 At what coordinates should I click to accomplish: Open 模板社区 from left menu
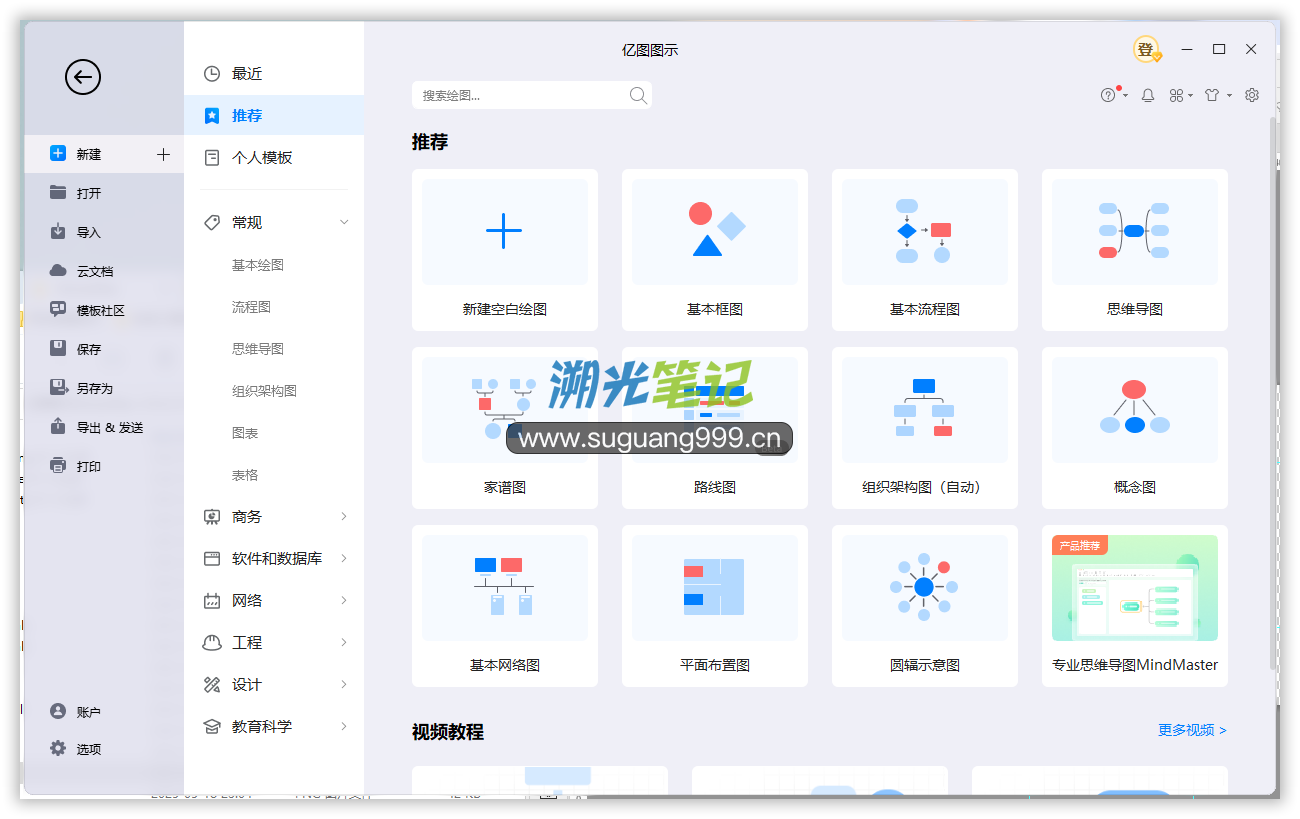coord(100,310)
